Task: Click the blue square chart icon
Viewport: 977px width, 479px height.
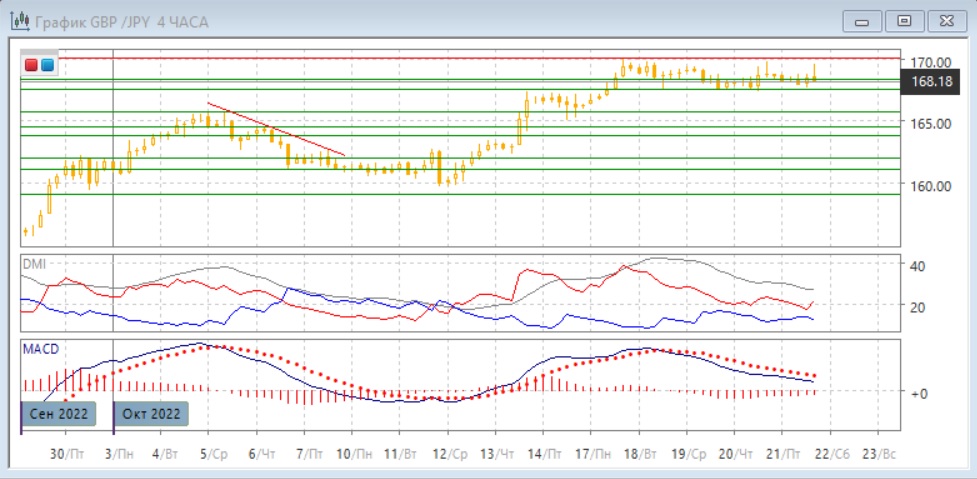Action: click(46, 65)
